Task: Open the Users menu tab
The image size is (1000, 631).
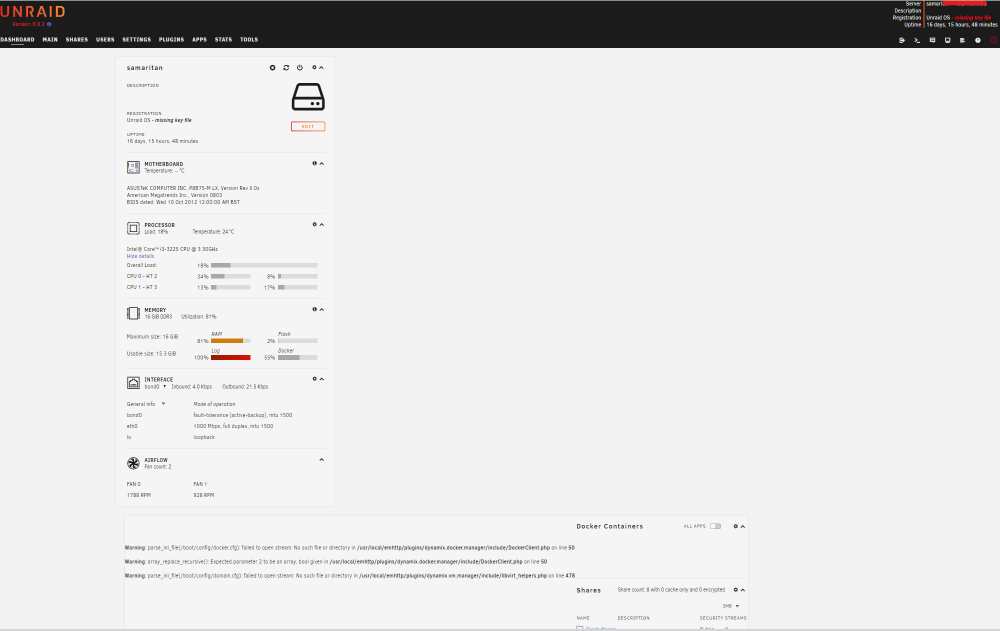Action: coord(105,40)
